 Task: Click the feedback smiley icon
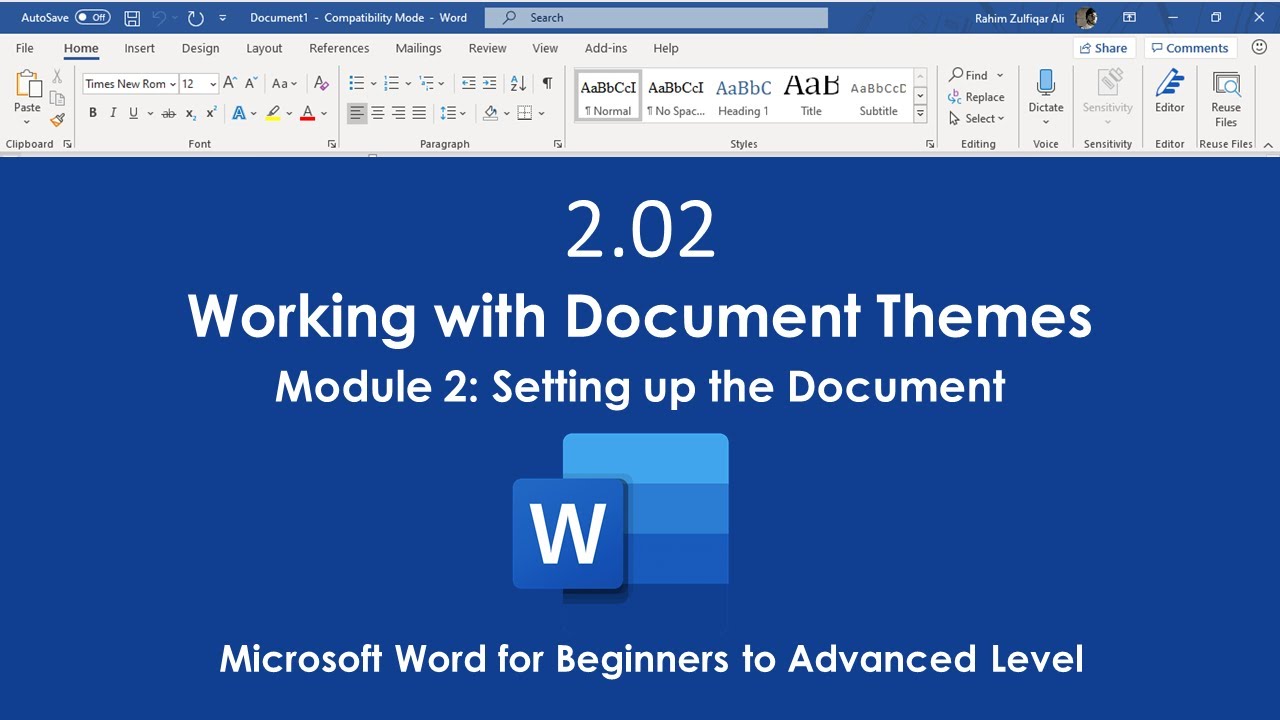(x=1259, y=47)
